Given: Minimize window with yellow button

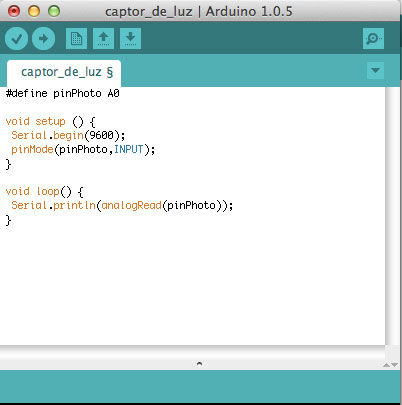Looking at the screenshot, I should pos(34,11).
